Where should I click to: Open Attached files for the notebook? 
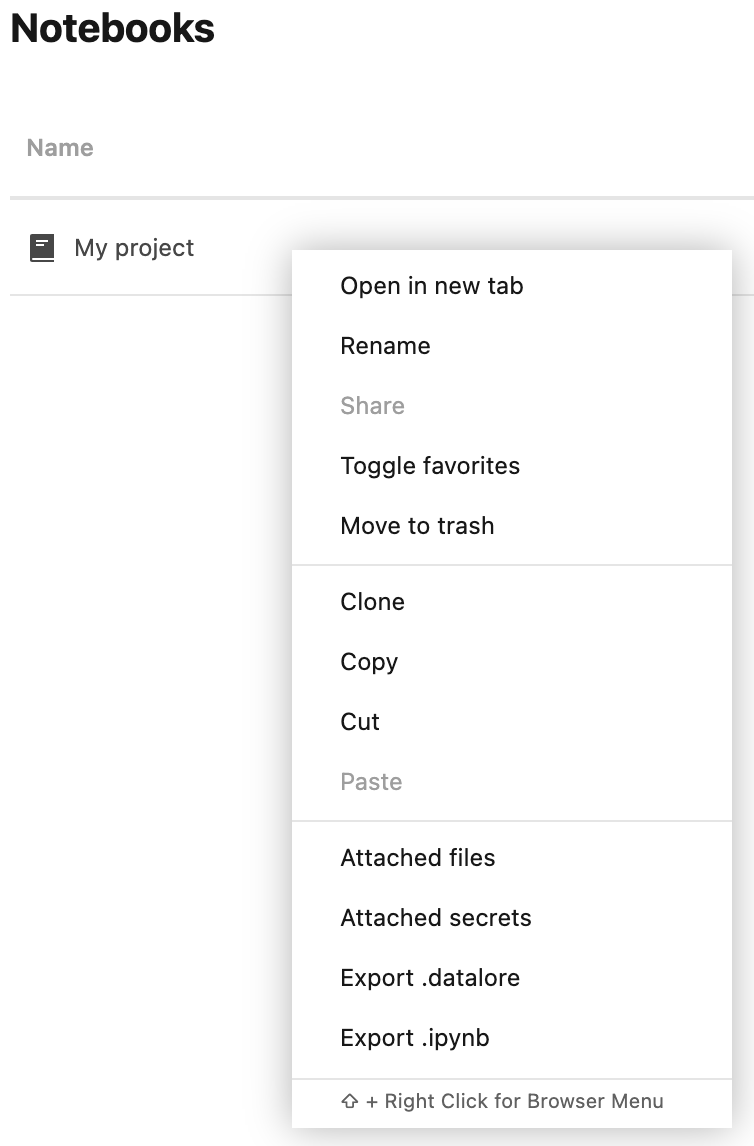[x=417, y=858]
